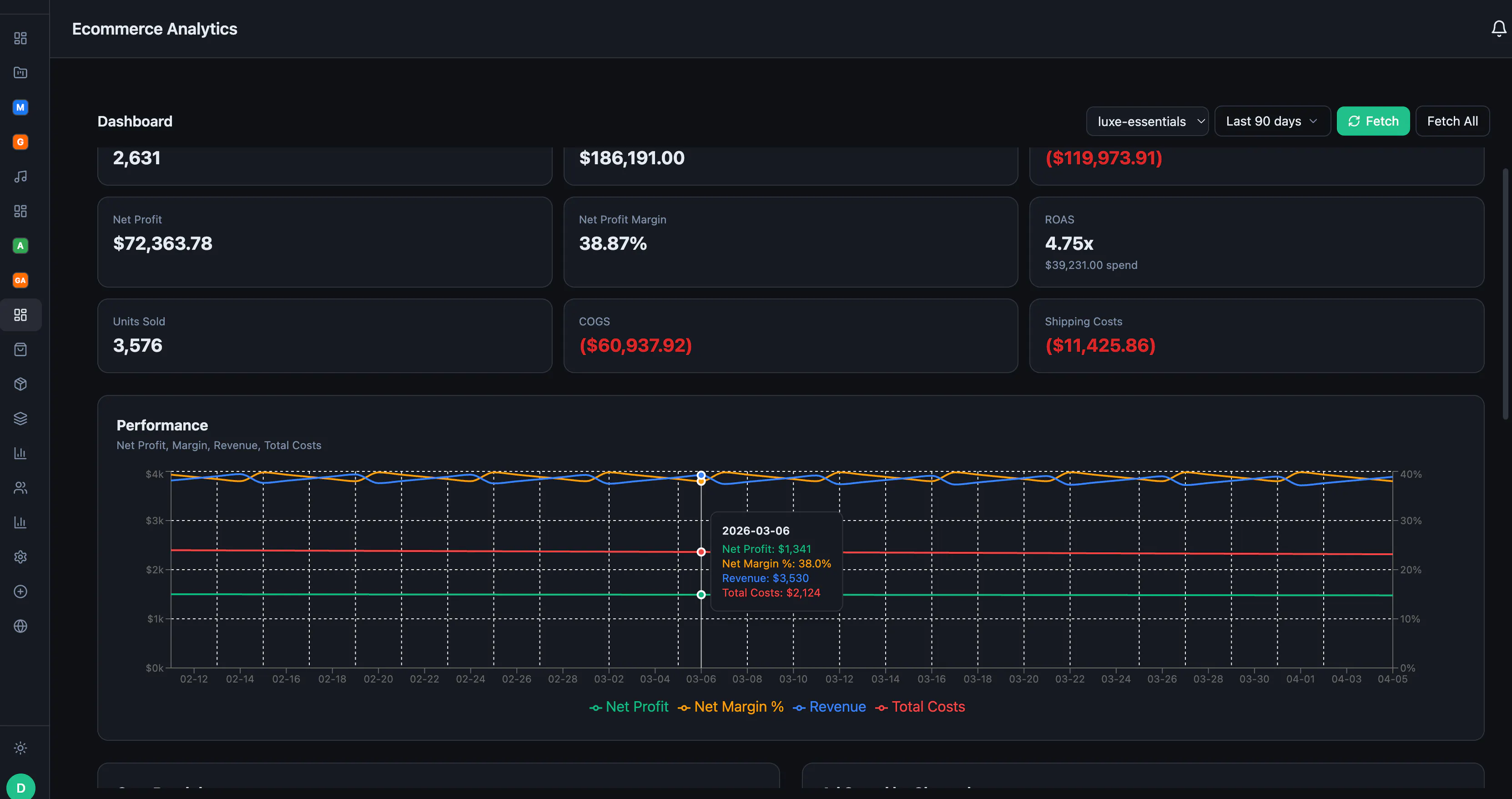The image size is (1512, 799).
Task: Open the package box products icon
Action: point(20,384)
